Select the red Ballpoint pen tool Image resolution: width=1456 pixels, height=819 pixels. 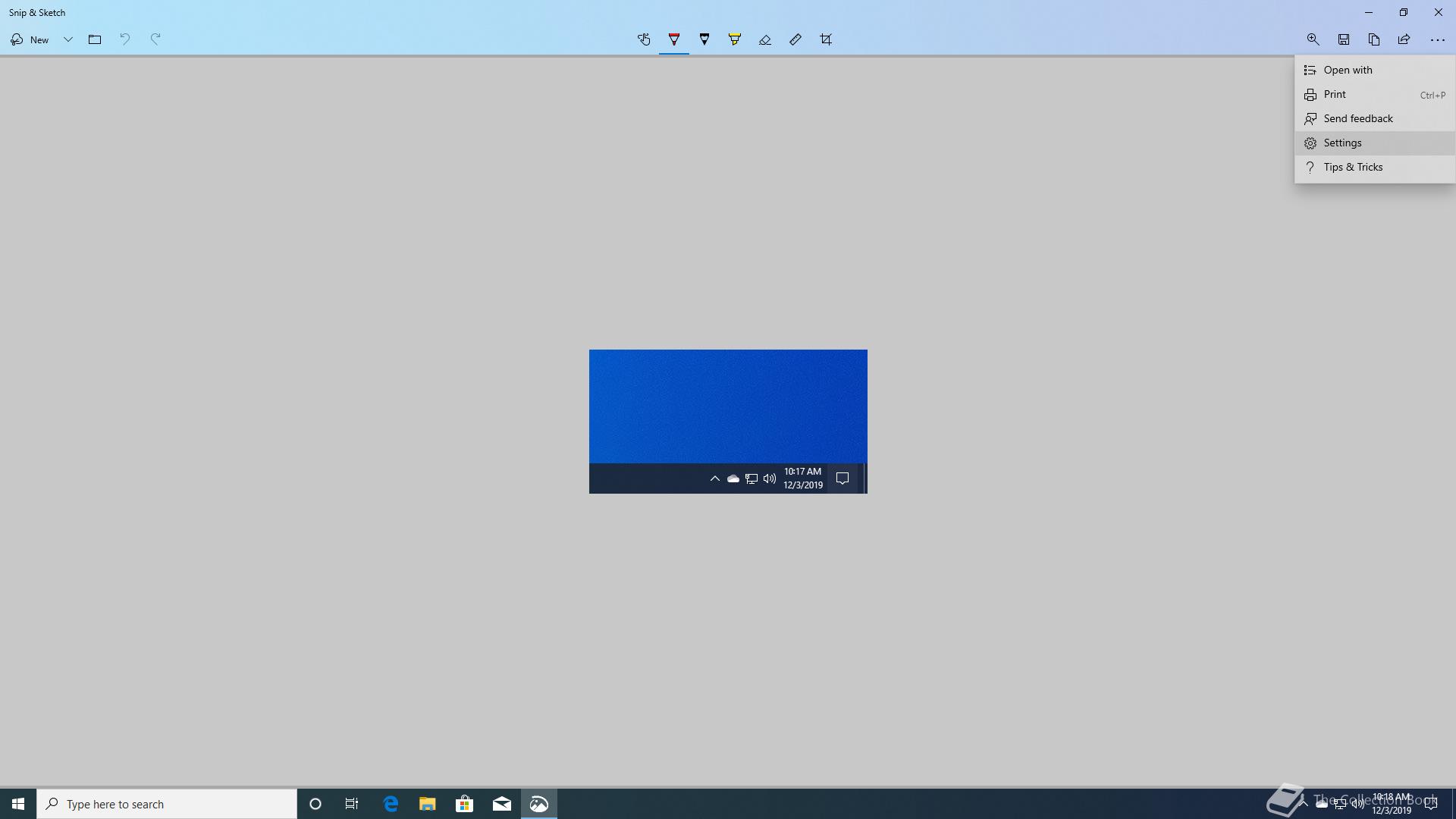click(x=673, y=39)
